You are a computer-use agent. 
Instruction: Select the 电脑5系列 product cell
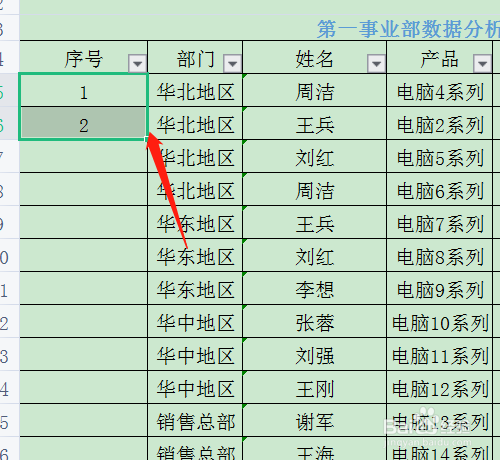pyautogui.click(x=440, y=156)
